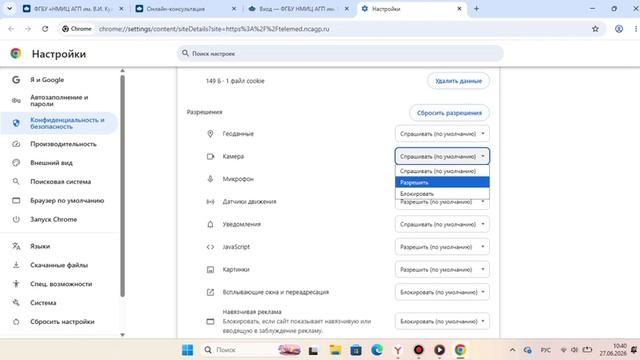Open the Windows Start menu

(187, 350)
